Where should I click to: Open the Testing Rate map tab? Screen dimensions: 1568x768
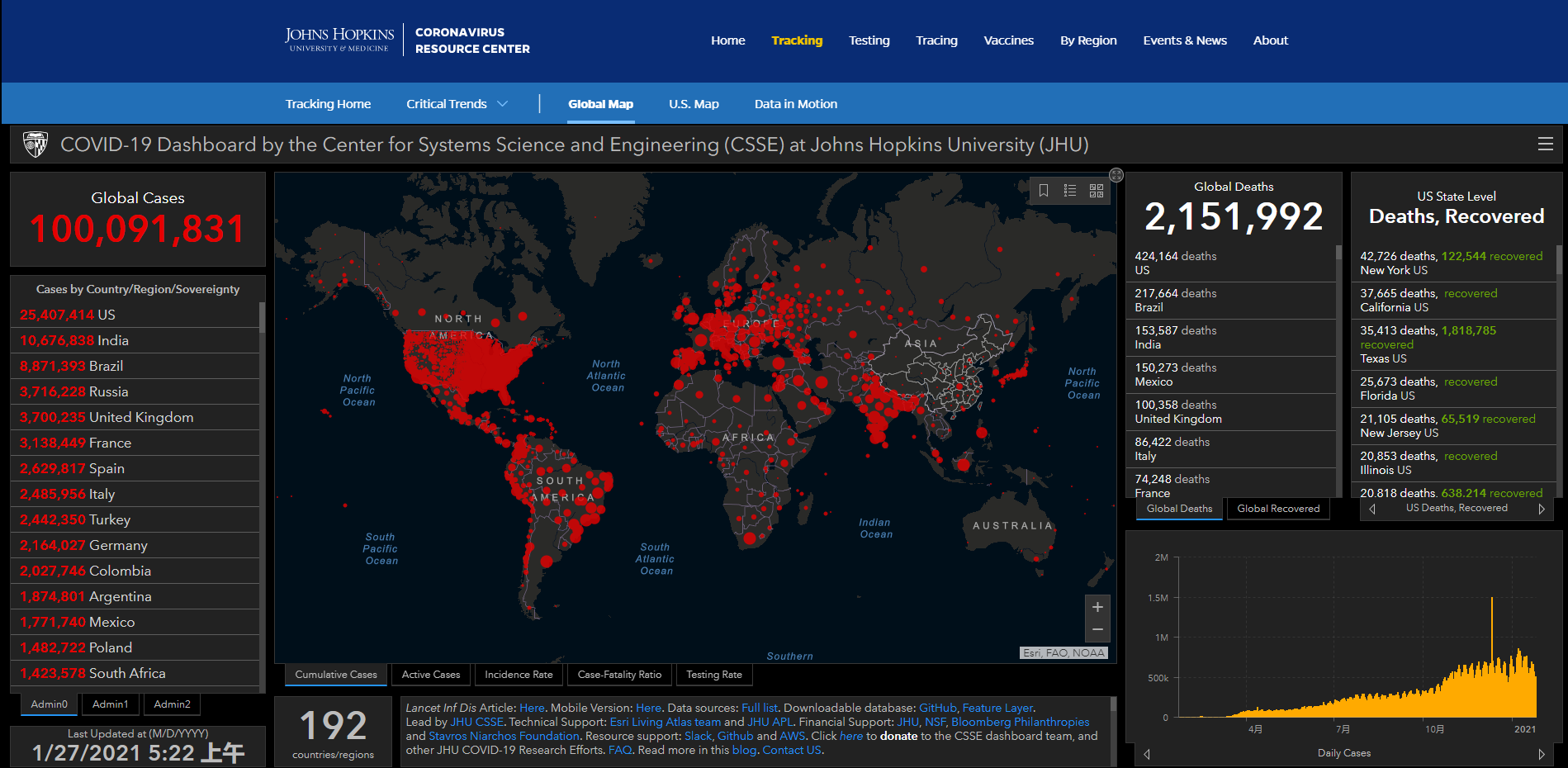714,675
